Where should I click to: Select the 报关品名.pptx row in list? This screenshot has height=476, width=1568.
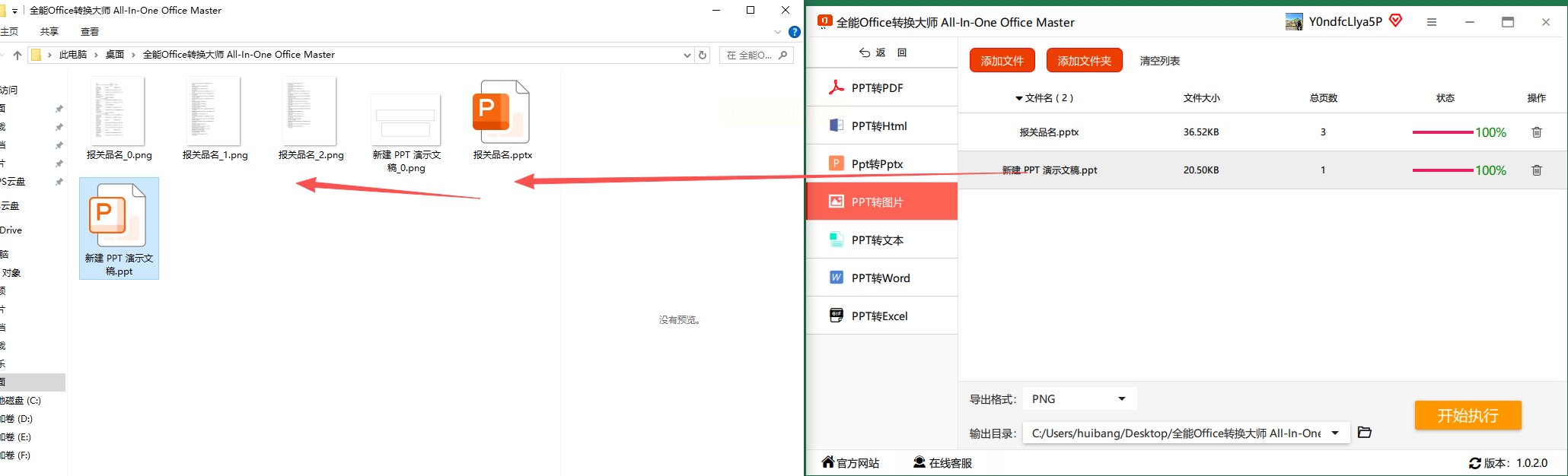[1262, 132]
